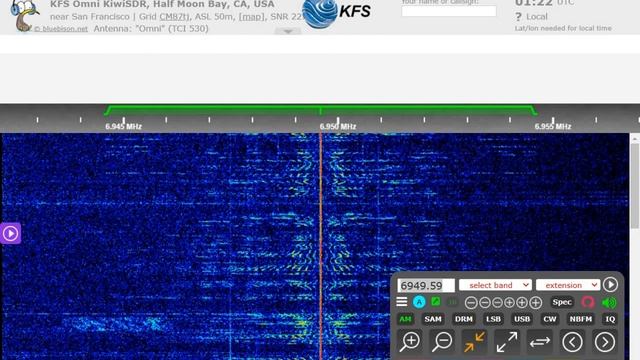Viewport: 640px width, 360px height.
Task: Click orange inward arrows max zoom-in icon
Action: click(474, 341)
